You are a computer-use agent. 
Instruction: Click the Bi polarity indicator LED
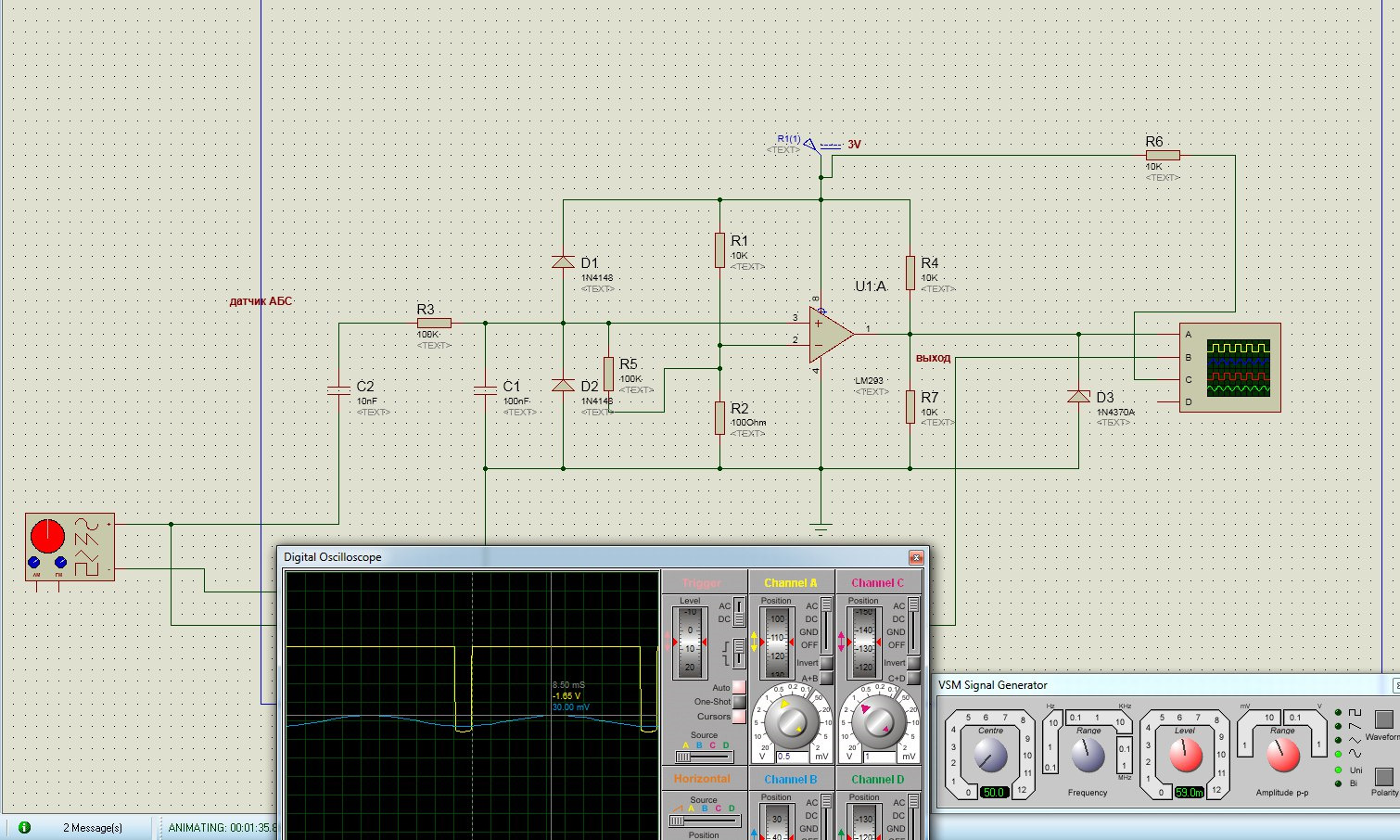click(1338, 783)
